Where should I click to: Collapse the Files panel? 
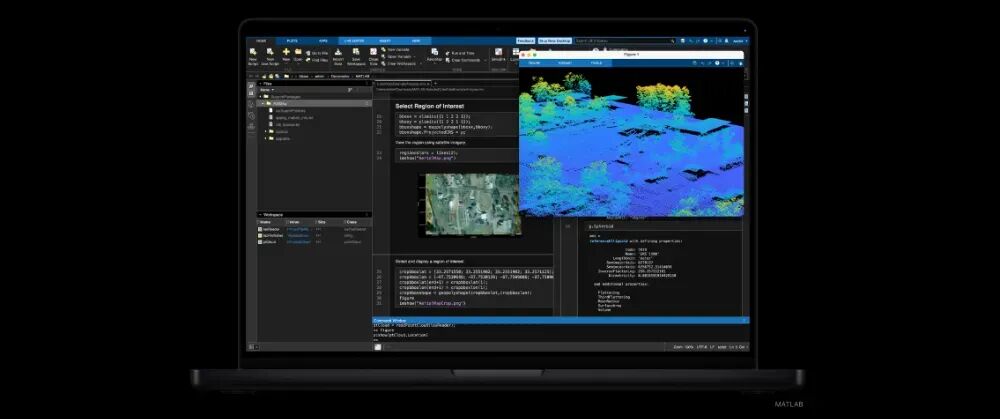[x=262, y=84]
